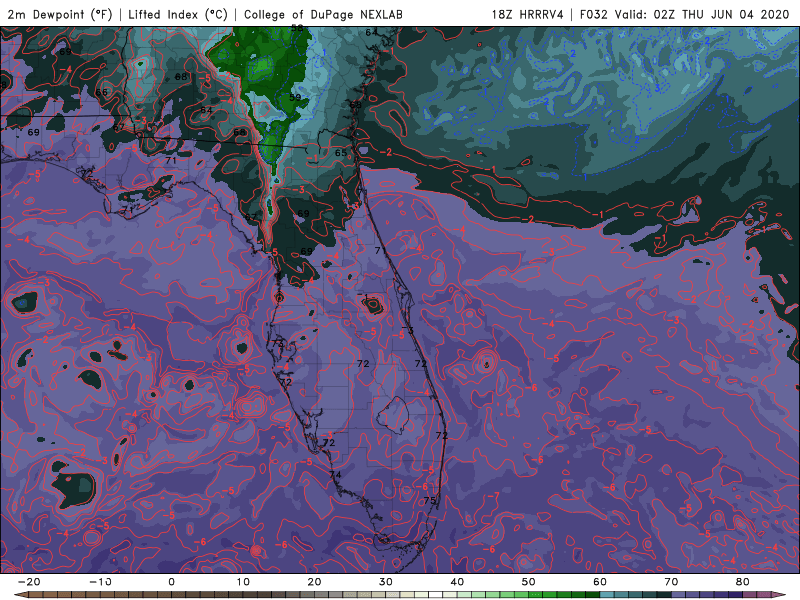Click the 30 label on the color scale
This screenshot has width=800, height=600.
[386, 582]
